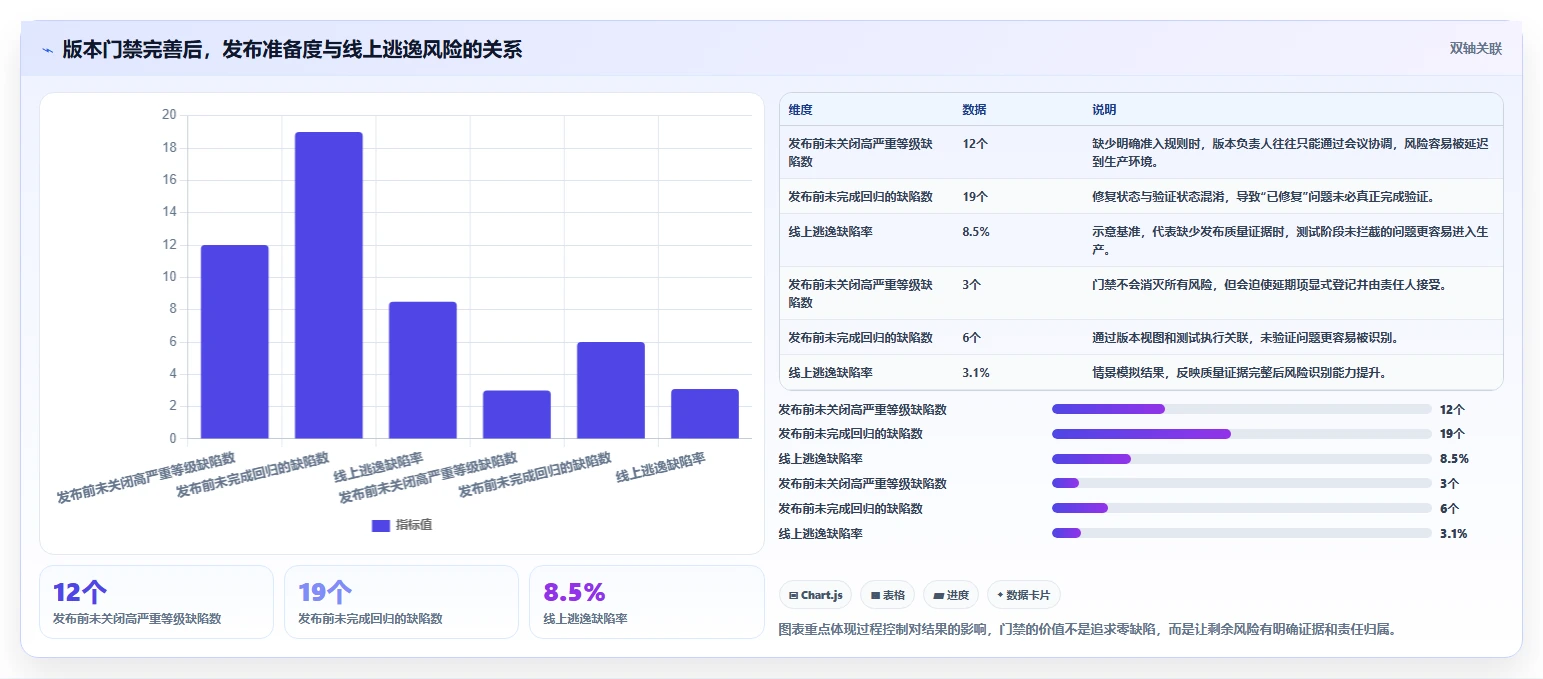Click the first chart bar at value 12

point(235,341)
